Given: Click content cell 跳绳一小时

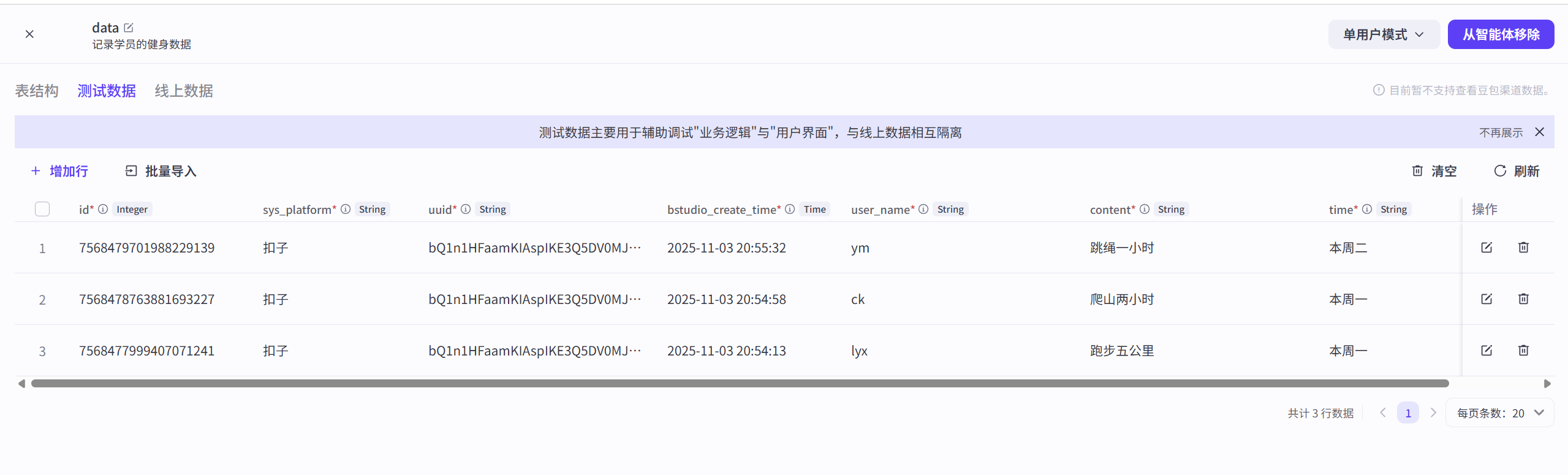Looking at the screenshot, I should 1122,248.
